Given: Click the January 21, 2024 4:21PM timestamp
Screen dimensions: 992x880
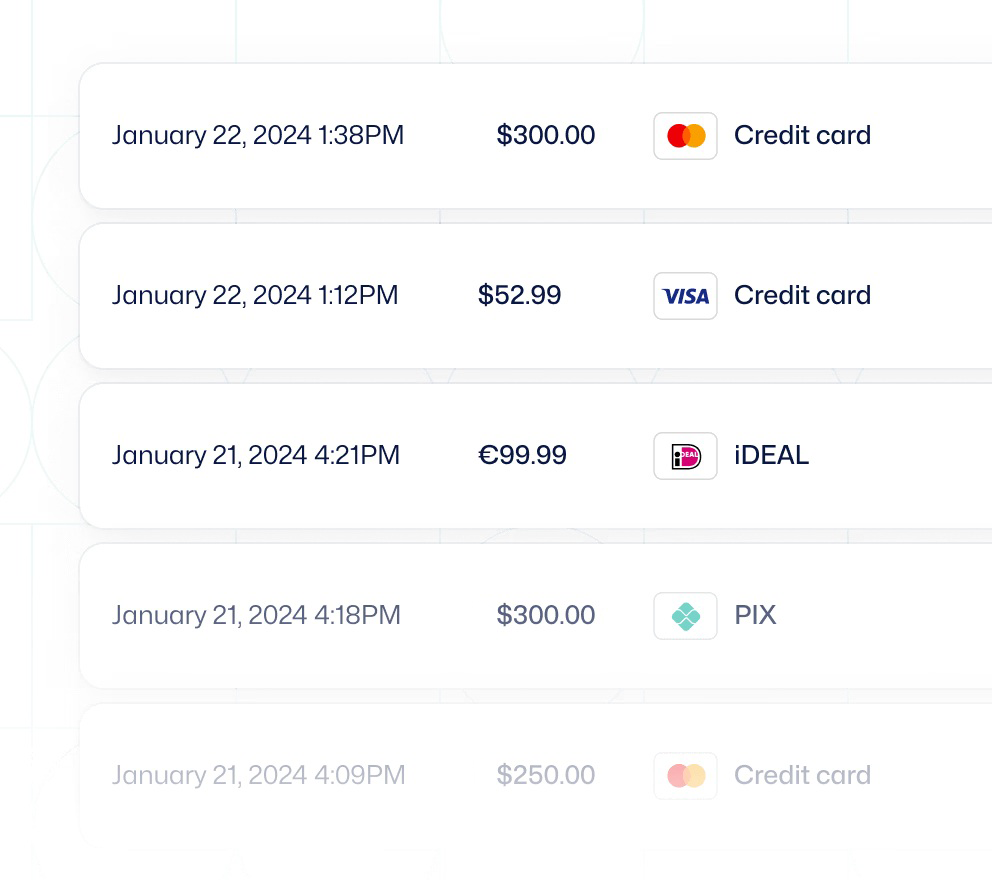Looking at the screenshot, I should coord(256,456).
